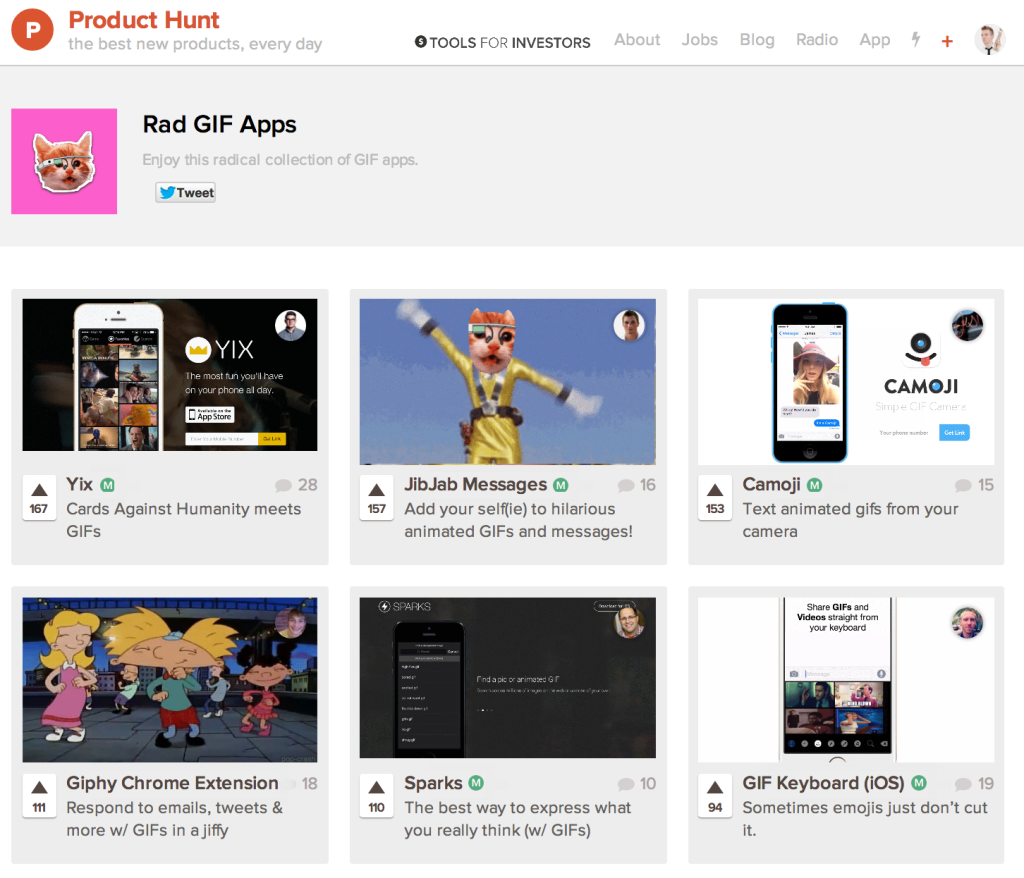Upvote GIF Keyboard (iOS)
The image size is (1024, 878).
715,796
